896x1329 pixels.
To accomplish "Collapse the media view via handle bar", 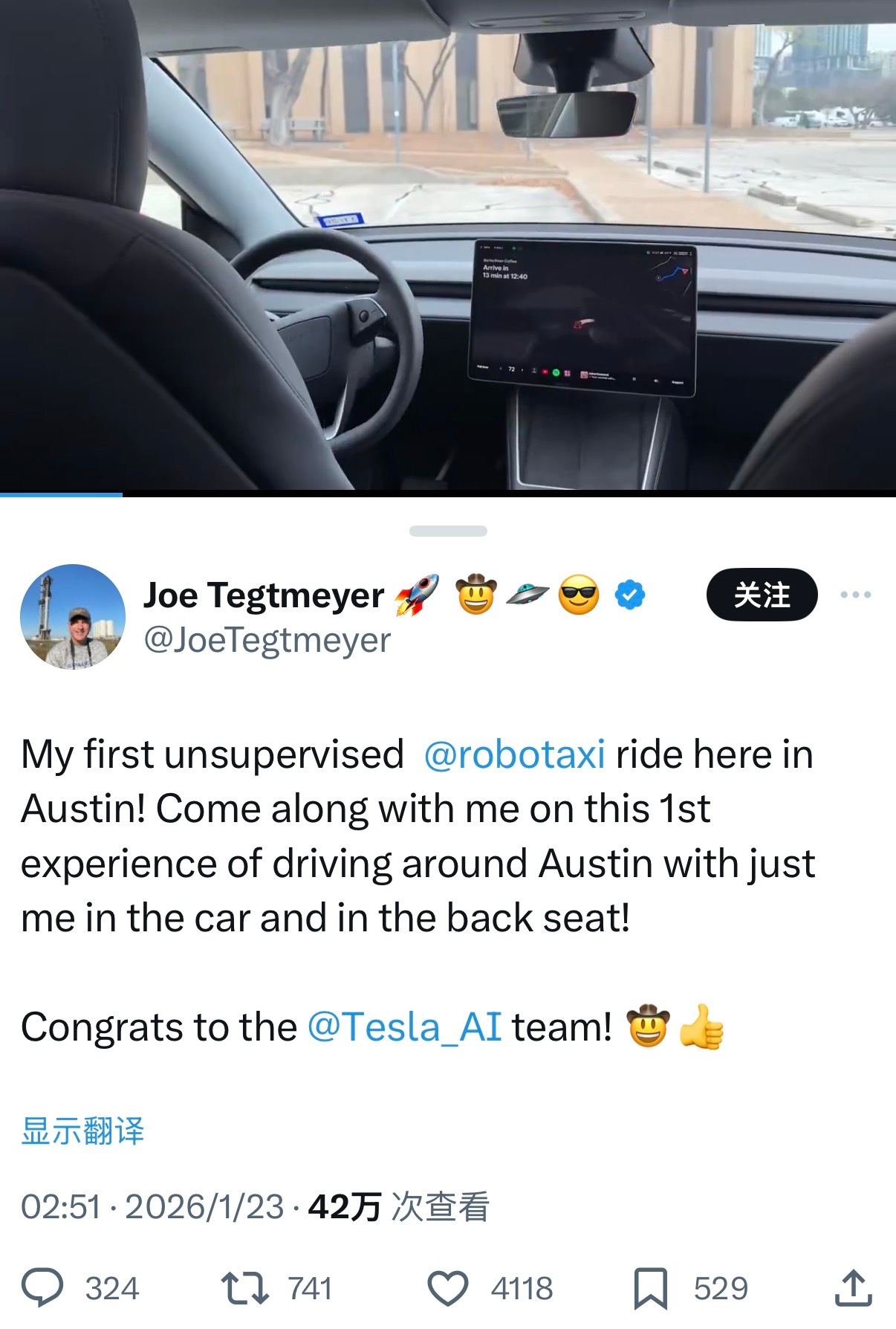I will [x=447, y=530].
